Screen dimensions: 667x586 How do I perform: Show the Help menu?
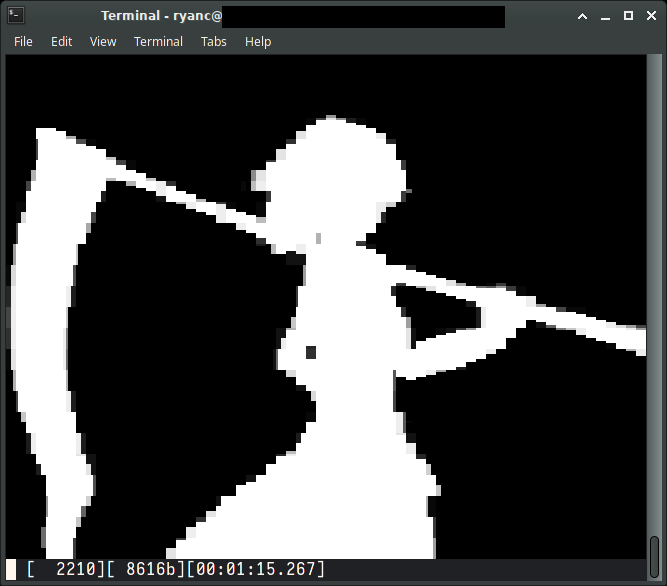click(x=258, y=41)
